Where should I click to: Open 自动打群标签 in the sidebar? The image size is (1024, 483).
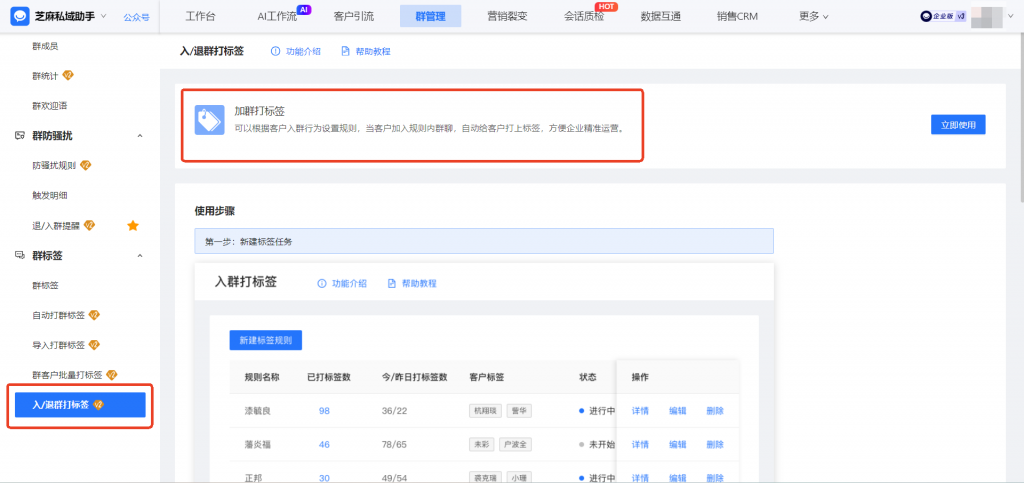pyautogui.click(x=58, y=315)
